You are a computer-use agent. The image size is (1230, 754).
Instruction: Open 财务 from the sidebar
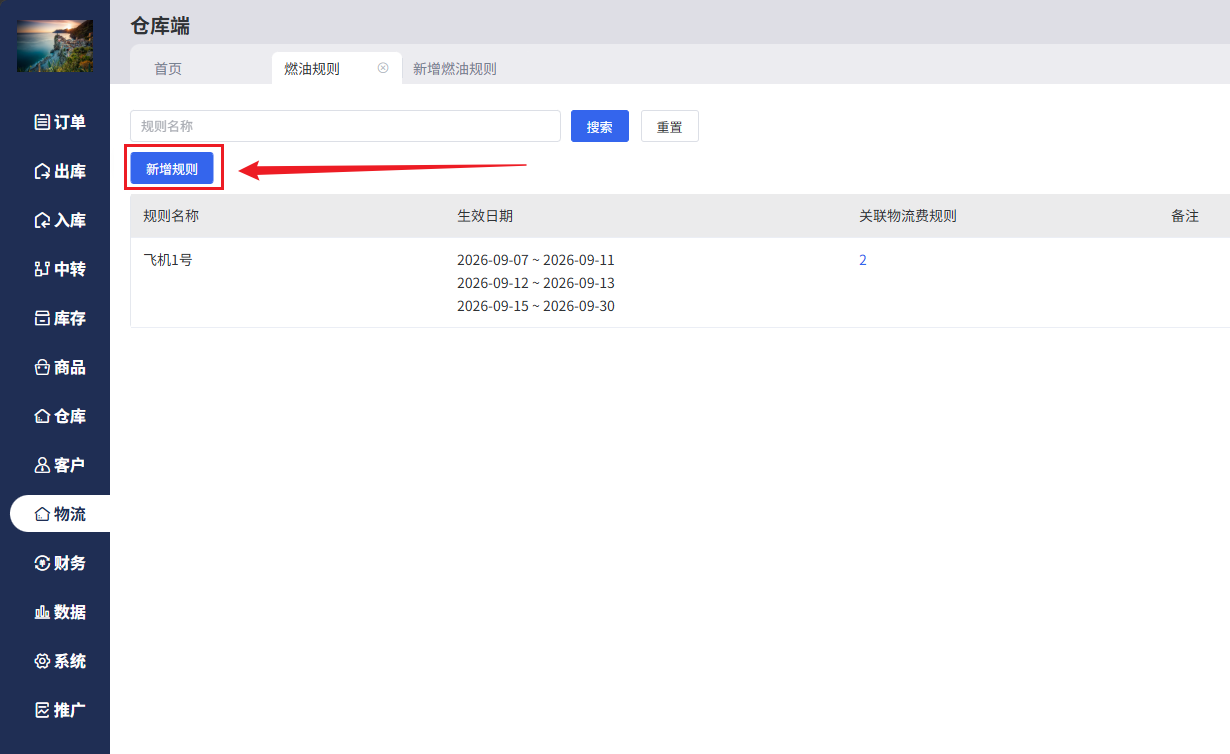point(59,563)
